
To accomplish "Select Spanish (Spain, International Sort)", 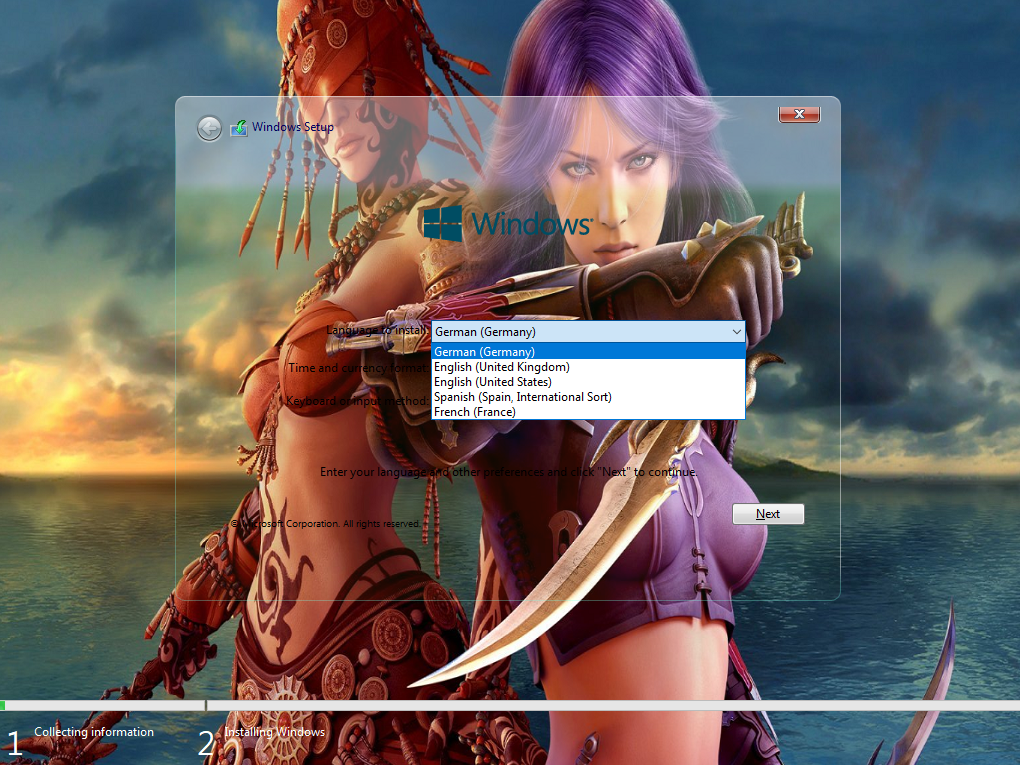I will coord(588,397).
